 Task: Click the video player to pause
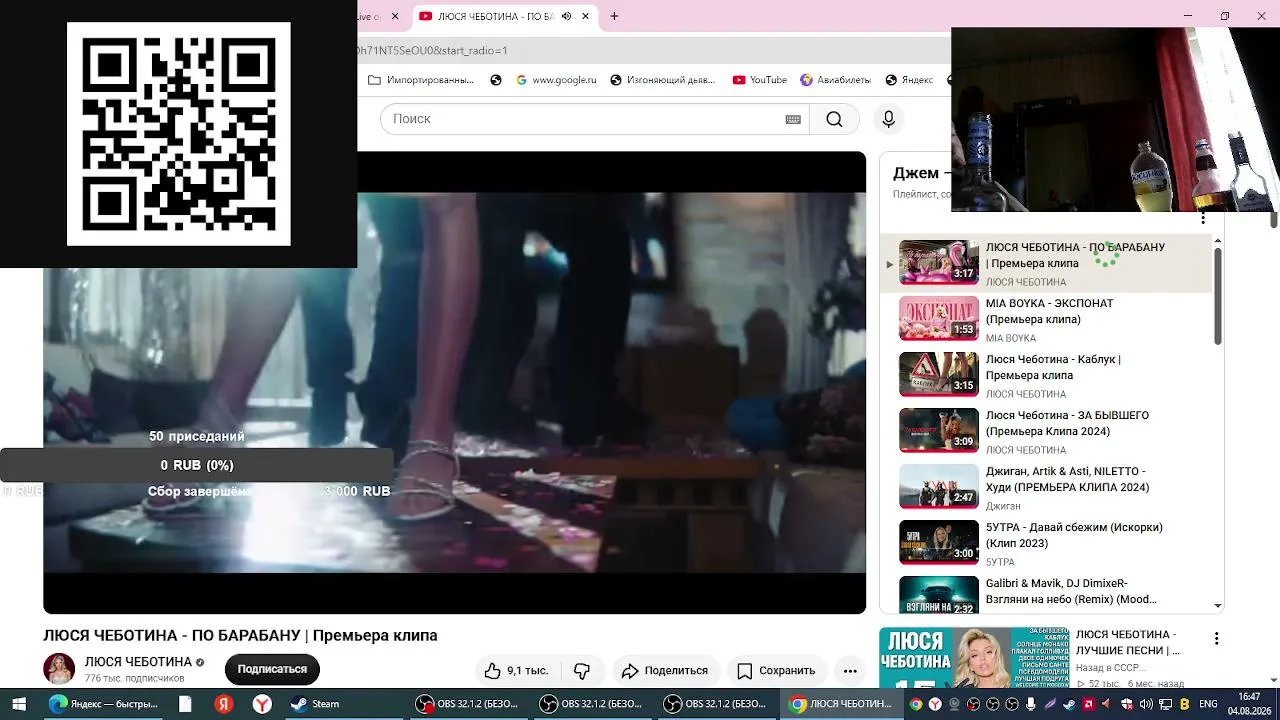click(x=455, y=383)
